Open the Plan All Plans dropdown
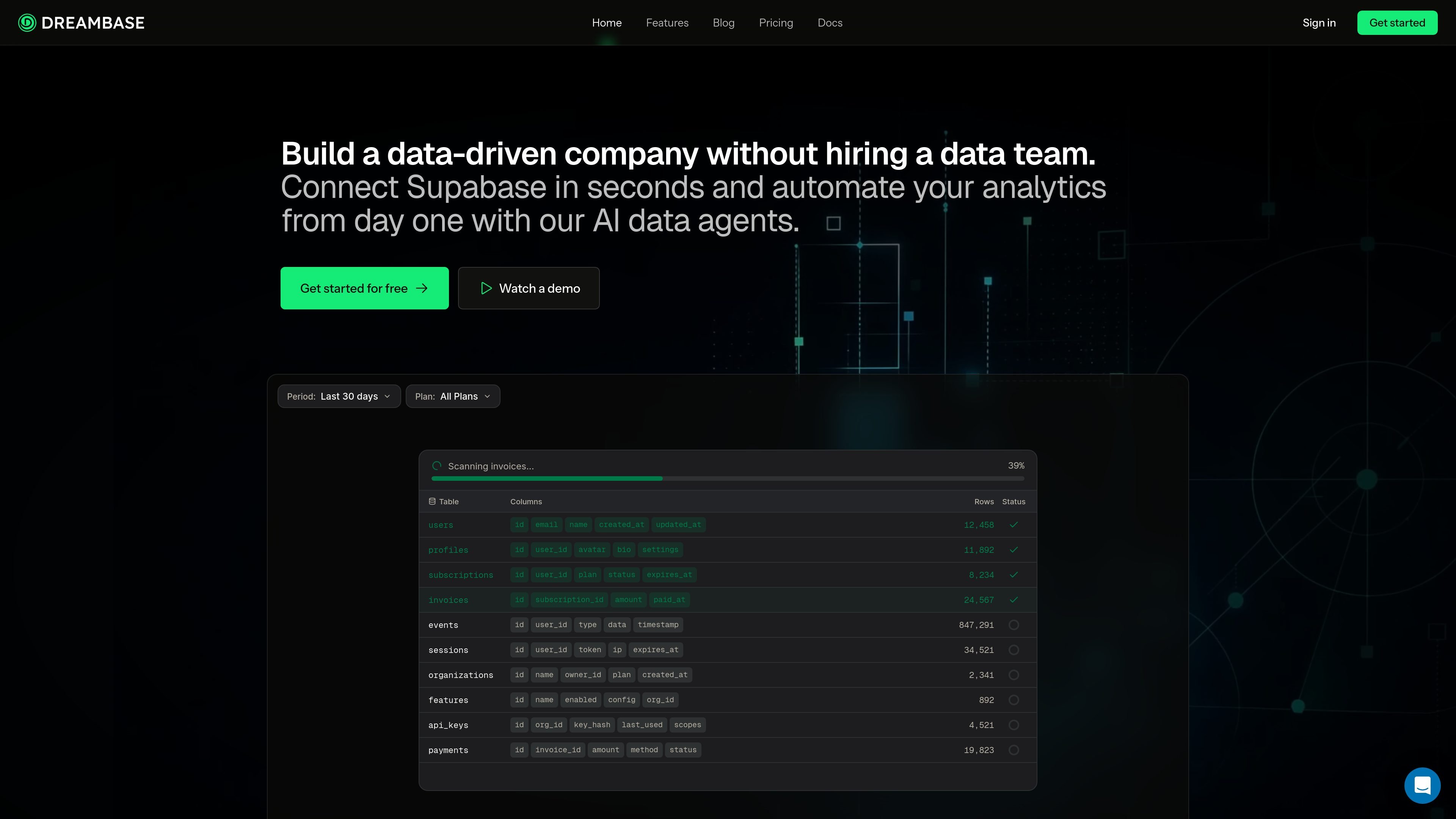This screenshot has width=1456, height=819. [x=453, y=396]
